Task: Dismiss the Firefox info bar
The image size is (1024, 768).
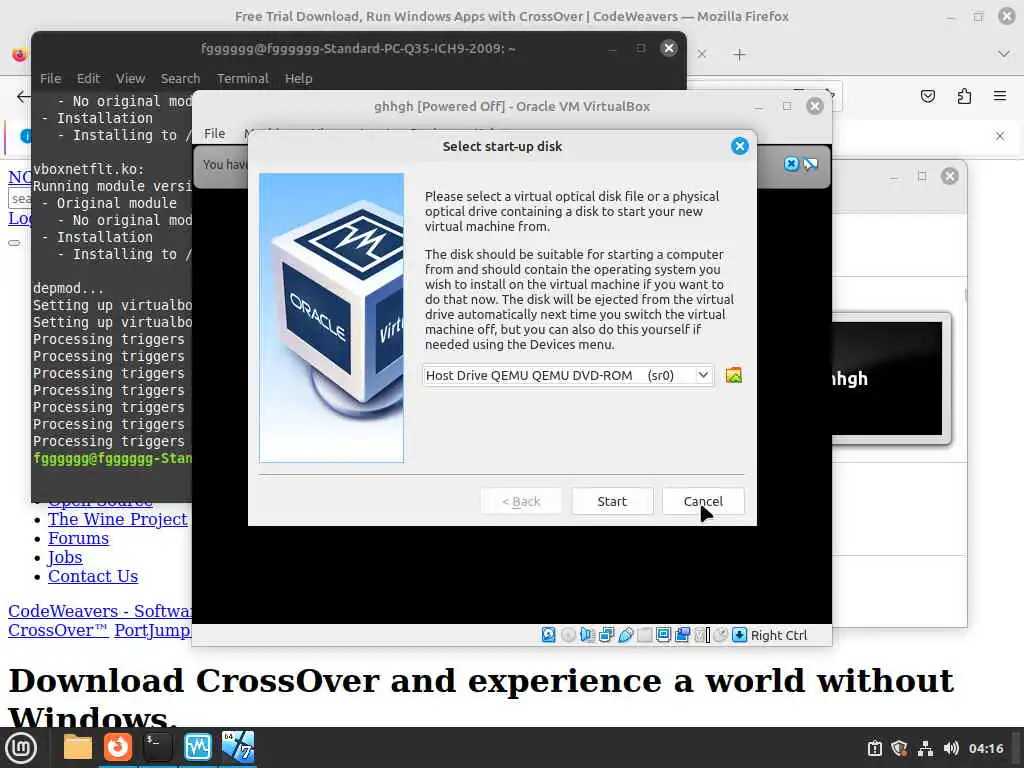Action: point(1000,136)
